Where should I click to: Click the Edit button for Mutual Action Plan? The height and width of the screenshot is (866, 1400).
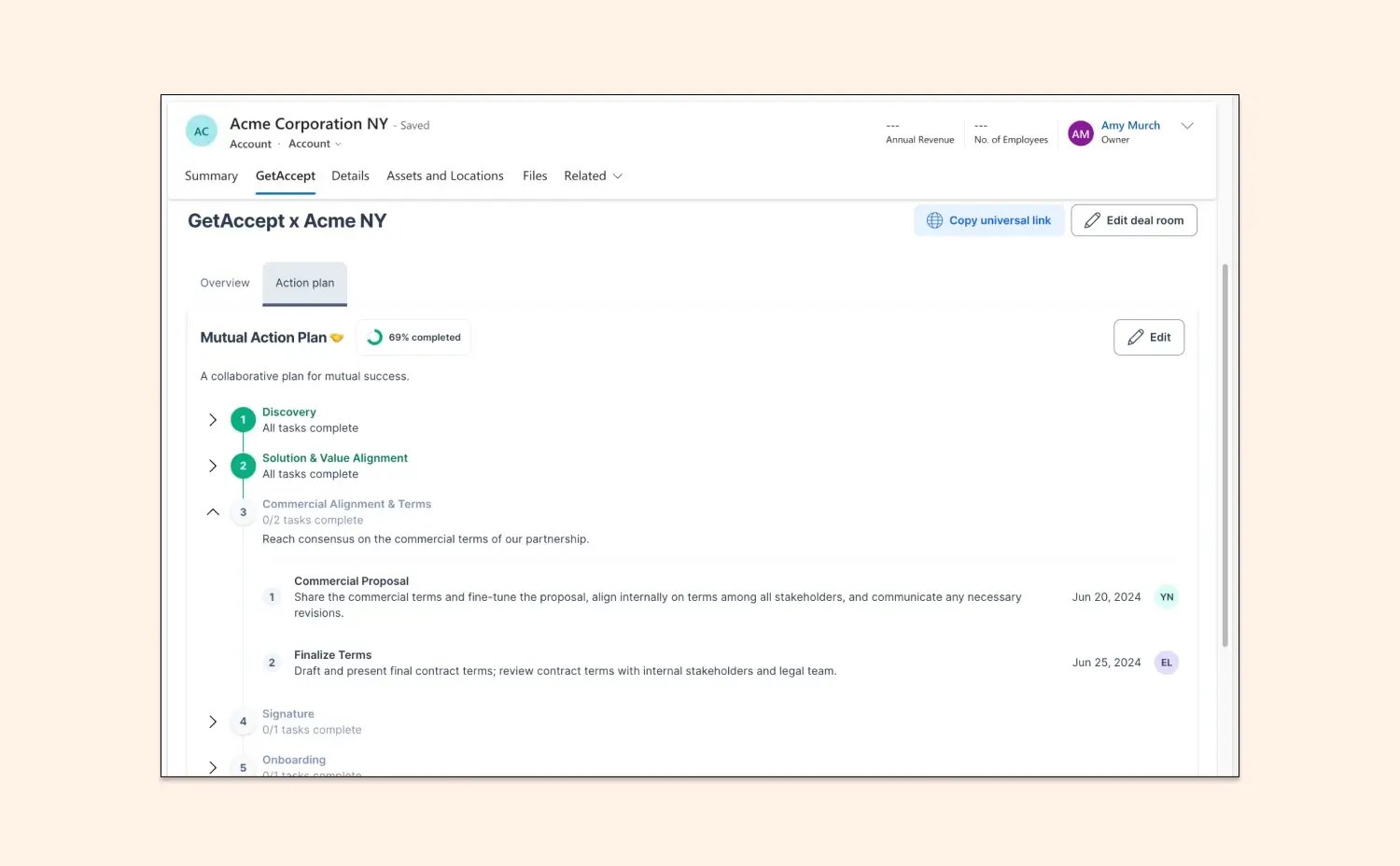[1149, 338]
